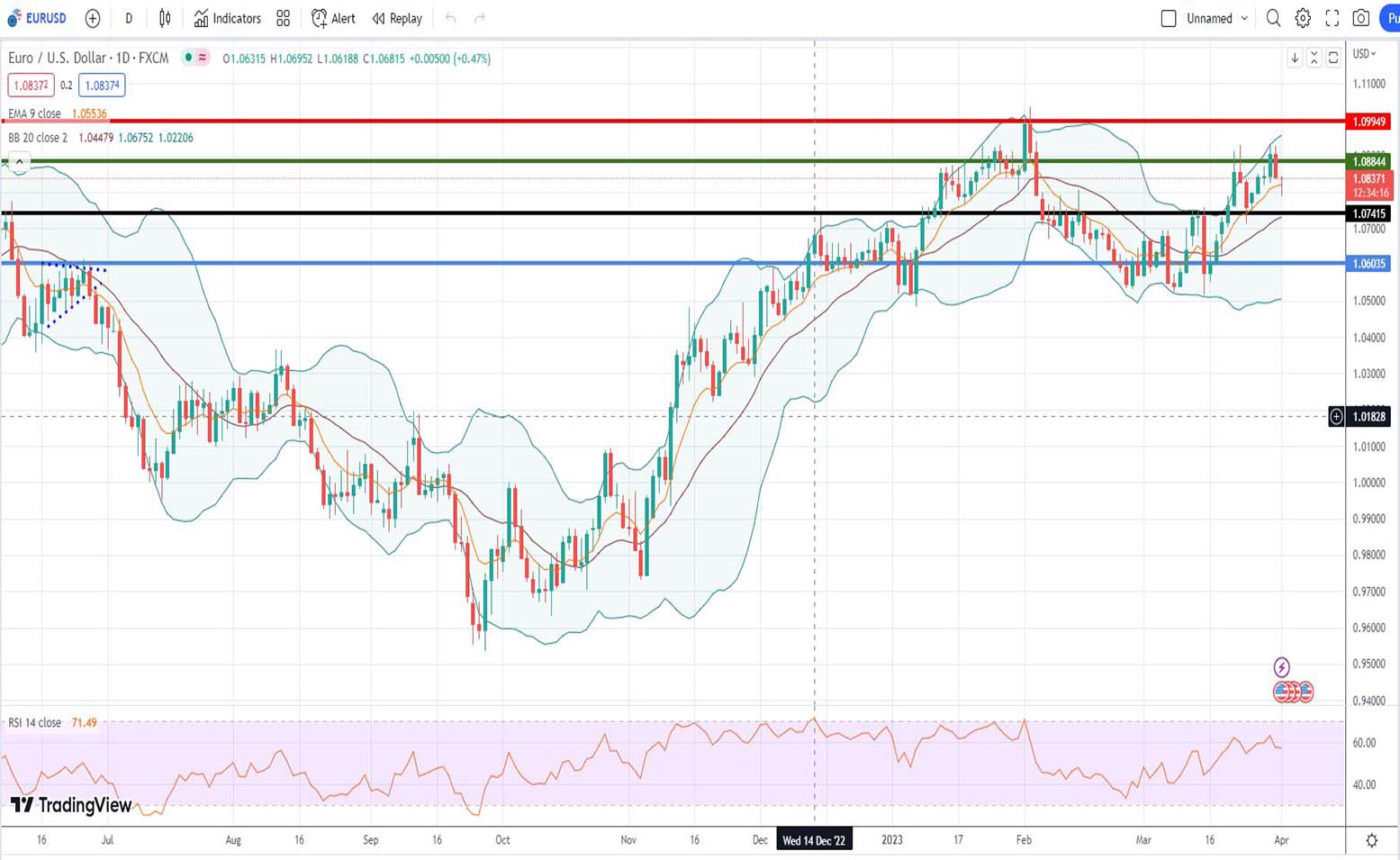This screenshot has height=860, width=1400.
Task: Select the red 1.09949 horizontal line label
Action: (x=1368, y=122)
